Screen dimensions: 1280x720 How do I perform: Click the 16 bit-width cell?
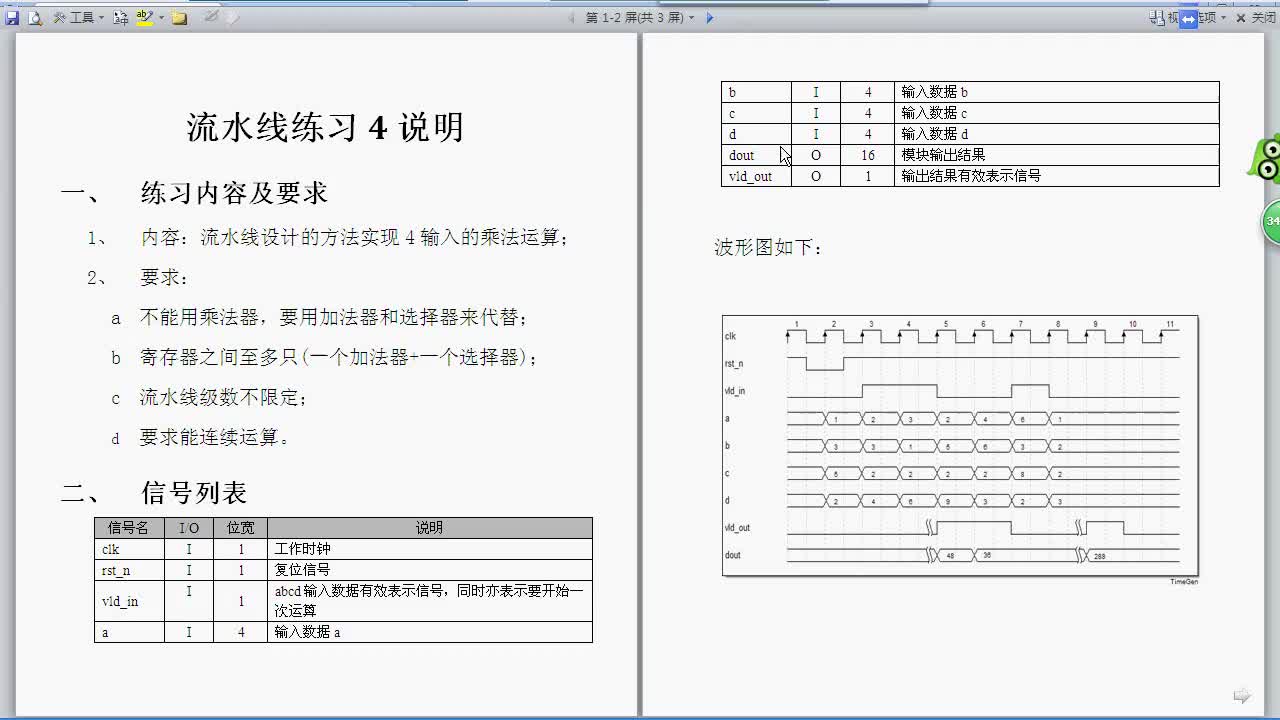tap(868, 155)
